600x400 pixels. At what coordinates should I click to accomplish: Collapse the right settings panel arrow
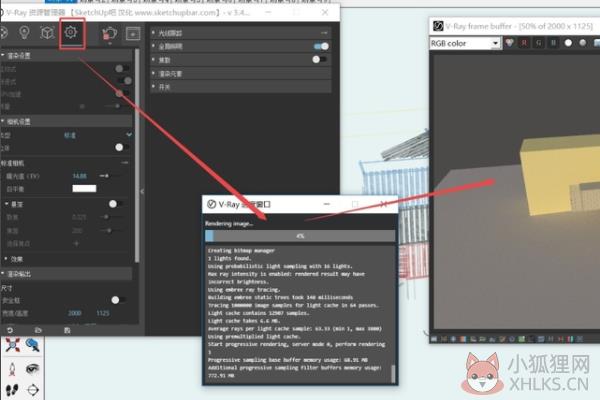[142, 191]
